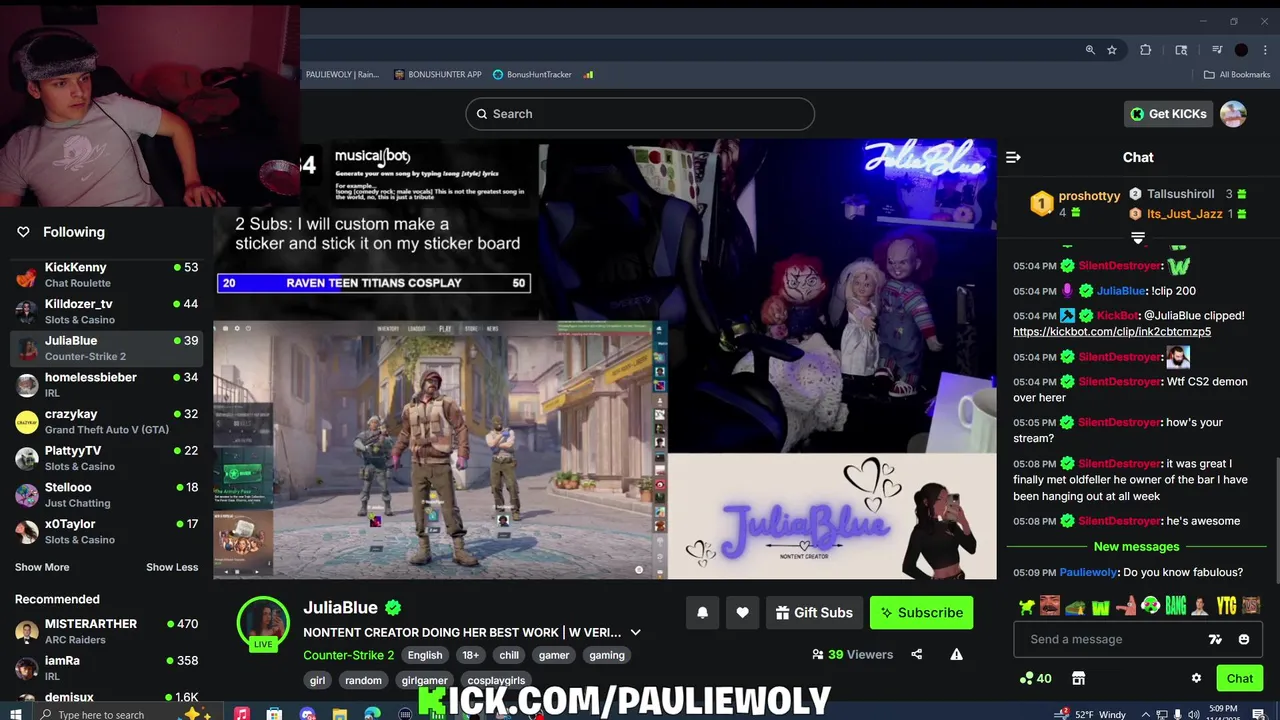1280x720 pixels.
Task: Collapse chat with the arrow icon
Action: pyautogui.click(x=1013, y=157)
